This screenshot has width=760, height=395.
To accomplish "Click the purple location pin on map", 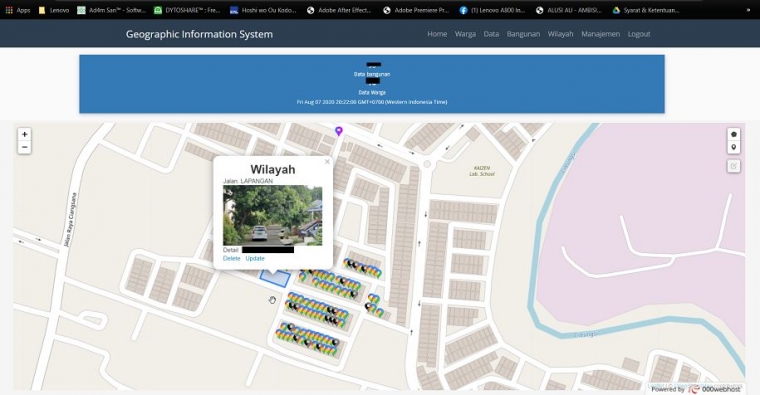I will coord(339,131).
